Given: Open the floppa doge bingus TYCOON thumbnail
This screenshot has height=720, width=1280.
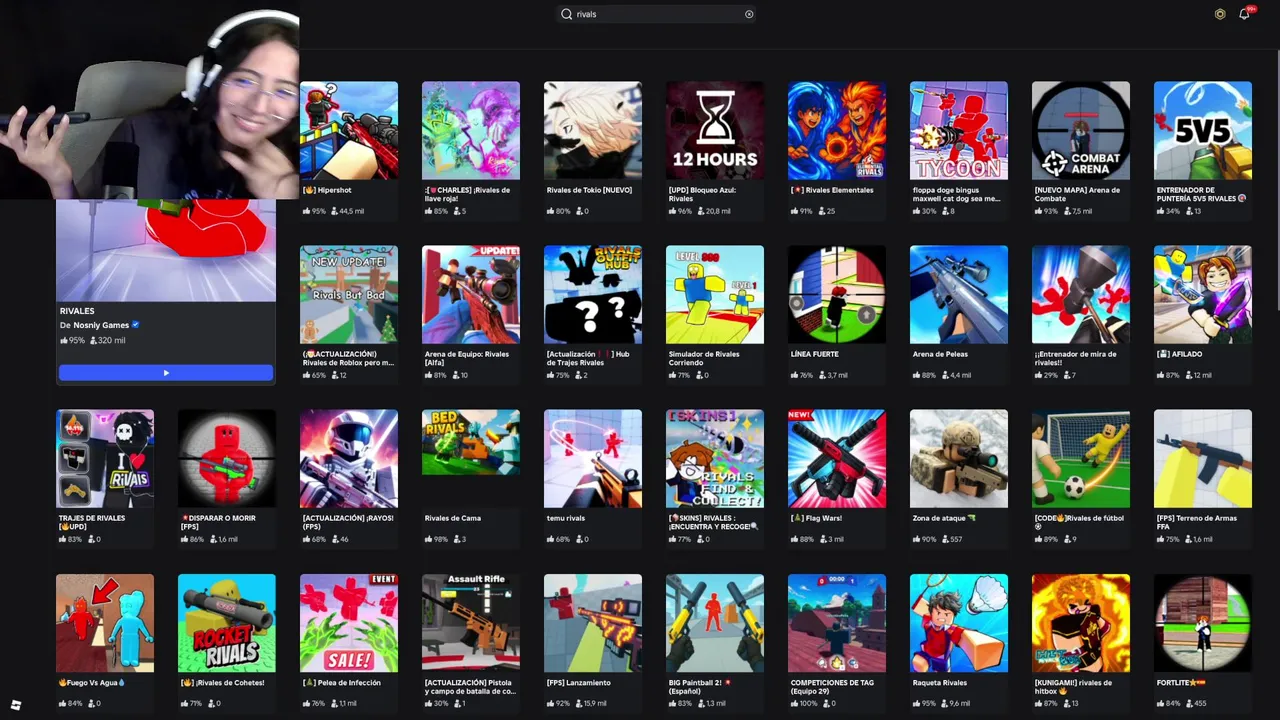Looking at the screenshot, I should pos(959,131).
